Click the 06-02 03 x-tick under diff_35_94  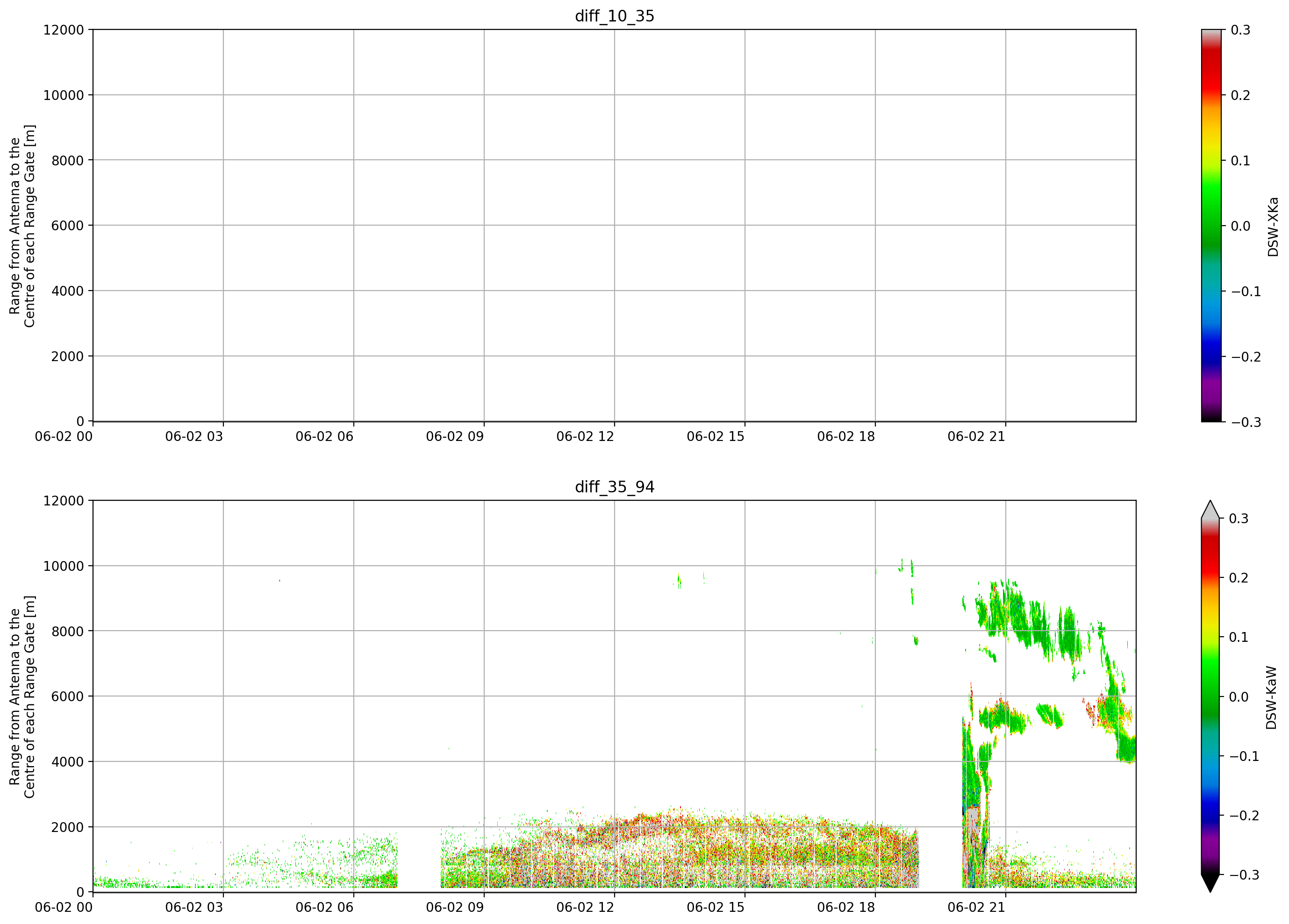coord(194,907)
